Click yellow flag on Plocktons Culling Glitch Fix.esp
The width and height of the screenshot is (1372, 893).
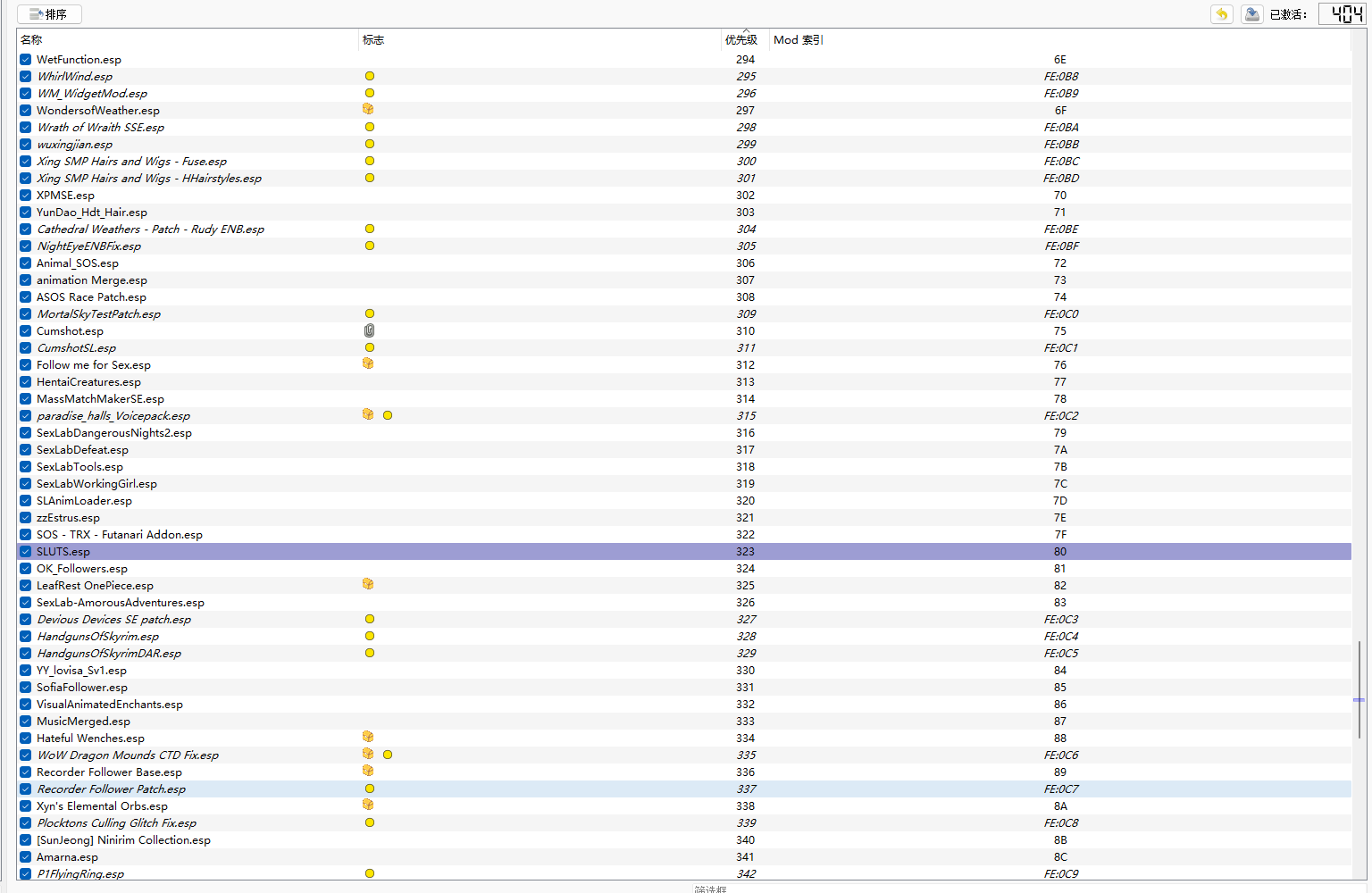[x=370, y=822]
